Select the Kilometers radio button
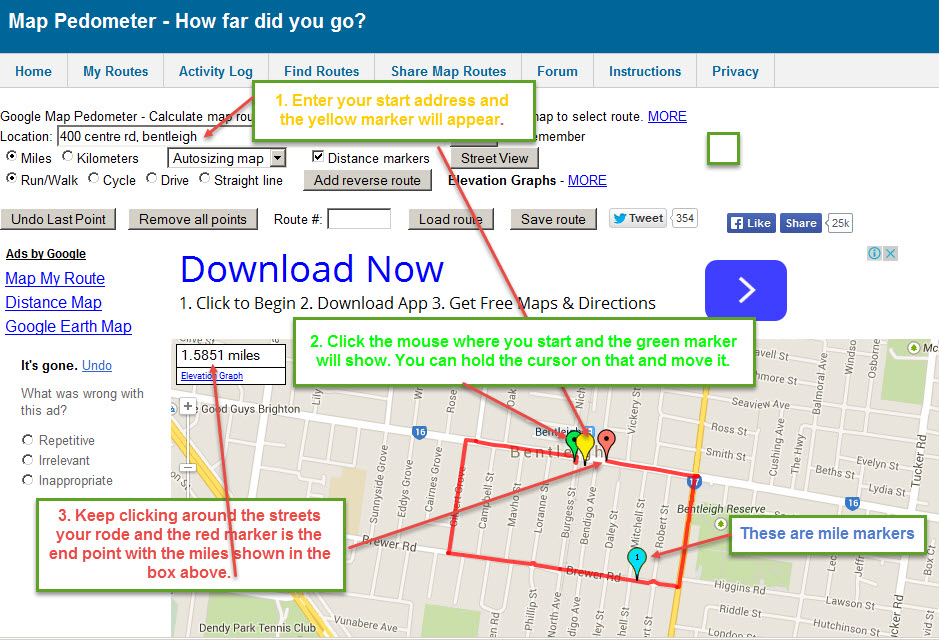939x640 pixels. [68, 158]
